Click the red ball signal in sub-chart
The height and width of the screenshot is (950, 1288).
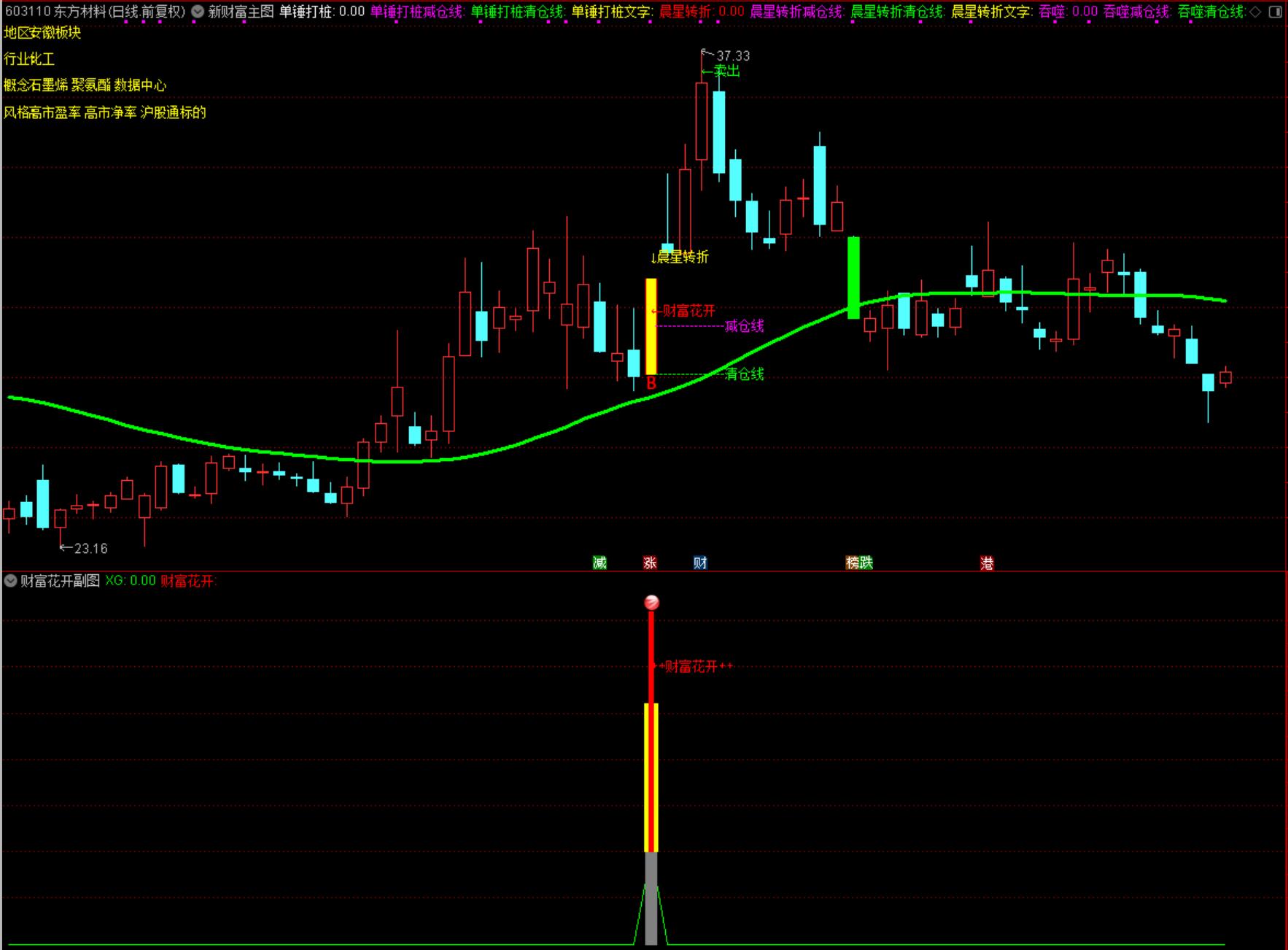pyautogui.click(x=652, y=603)
